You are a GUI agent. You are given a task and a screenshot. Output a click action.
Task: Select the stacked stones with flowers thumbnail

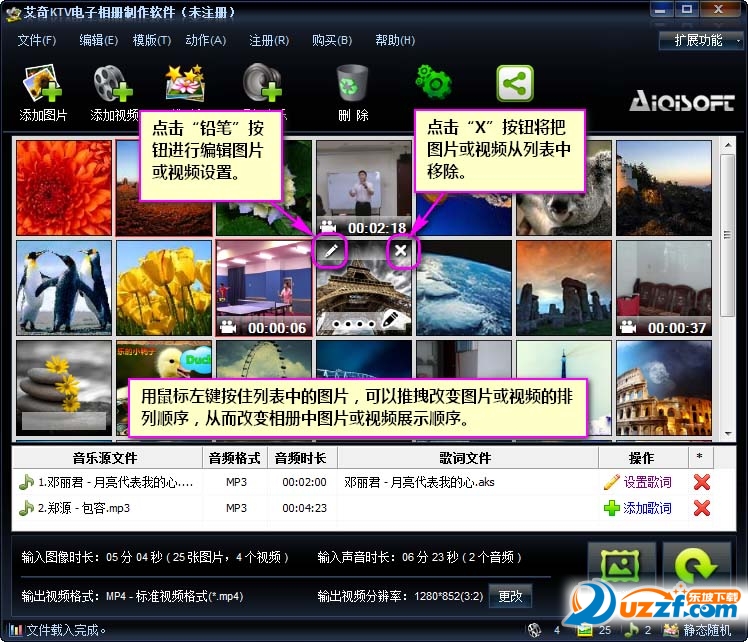(64, 388)
